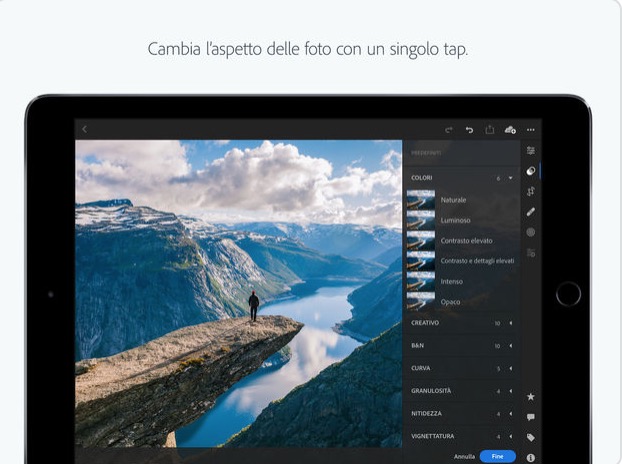
Task: Click the Intenso preset thumbnail
Action: (x=420, y=282)
